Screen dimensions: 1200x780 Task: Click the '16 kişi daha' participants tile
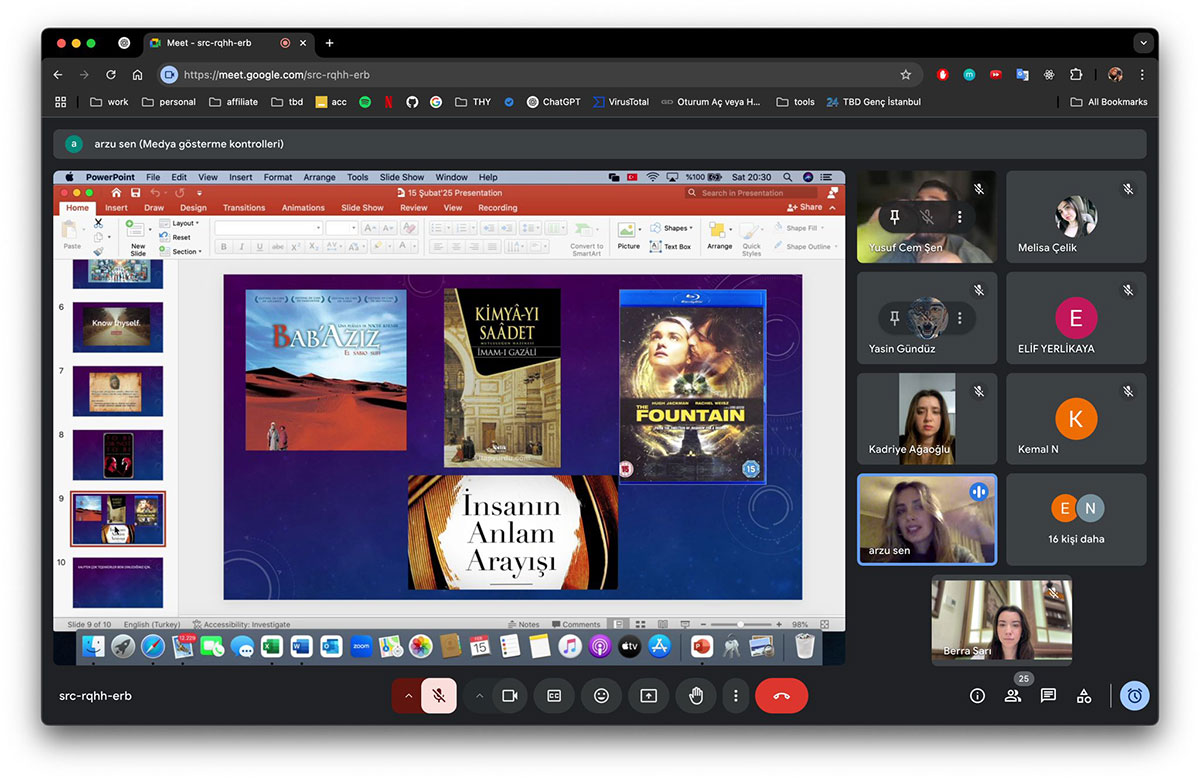pos(1076,520)
